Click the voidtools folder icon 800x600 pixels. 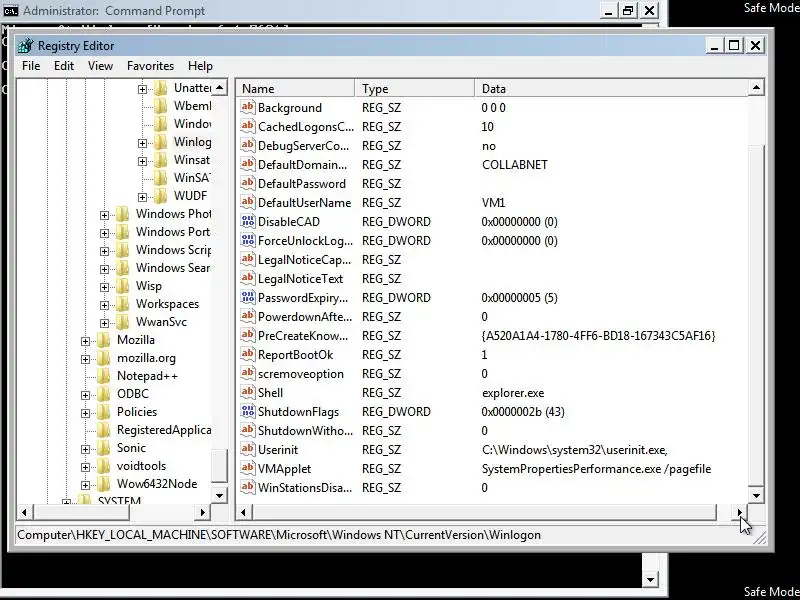pyautogui.click(x=103, y=466)
